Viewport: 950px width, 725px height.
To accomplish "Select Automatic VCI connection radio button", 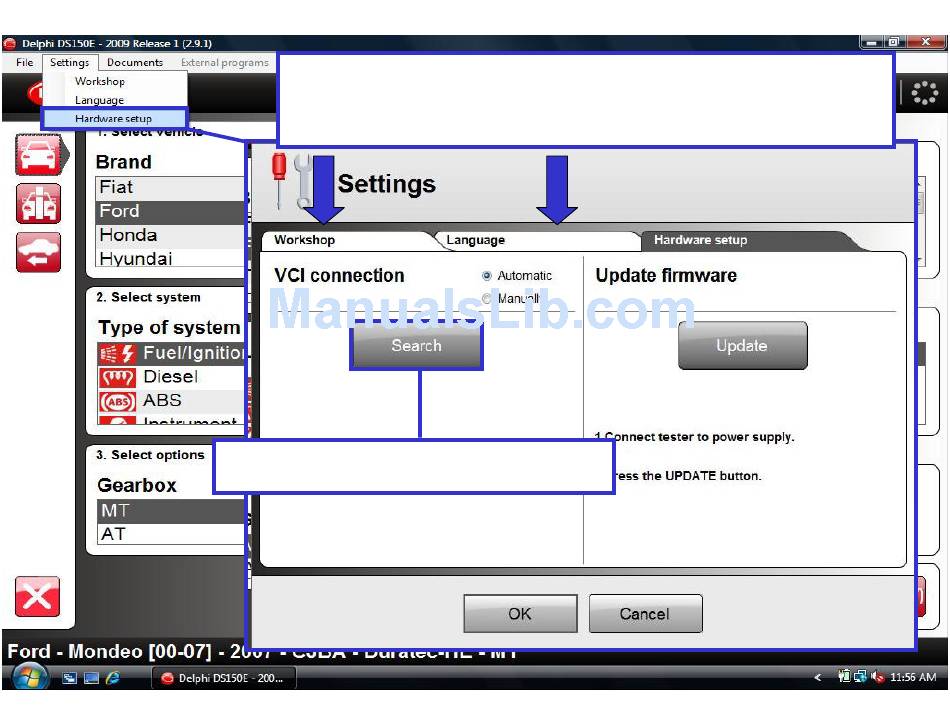I will 487,276.
